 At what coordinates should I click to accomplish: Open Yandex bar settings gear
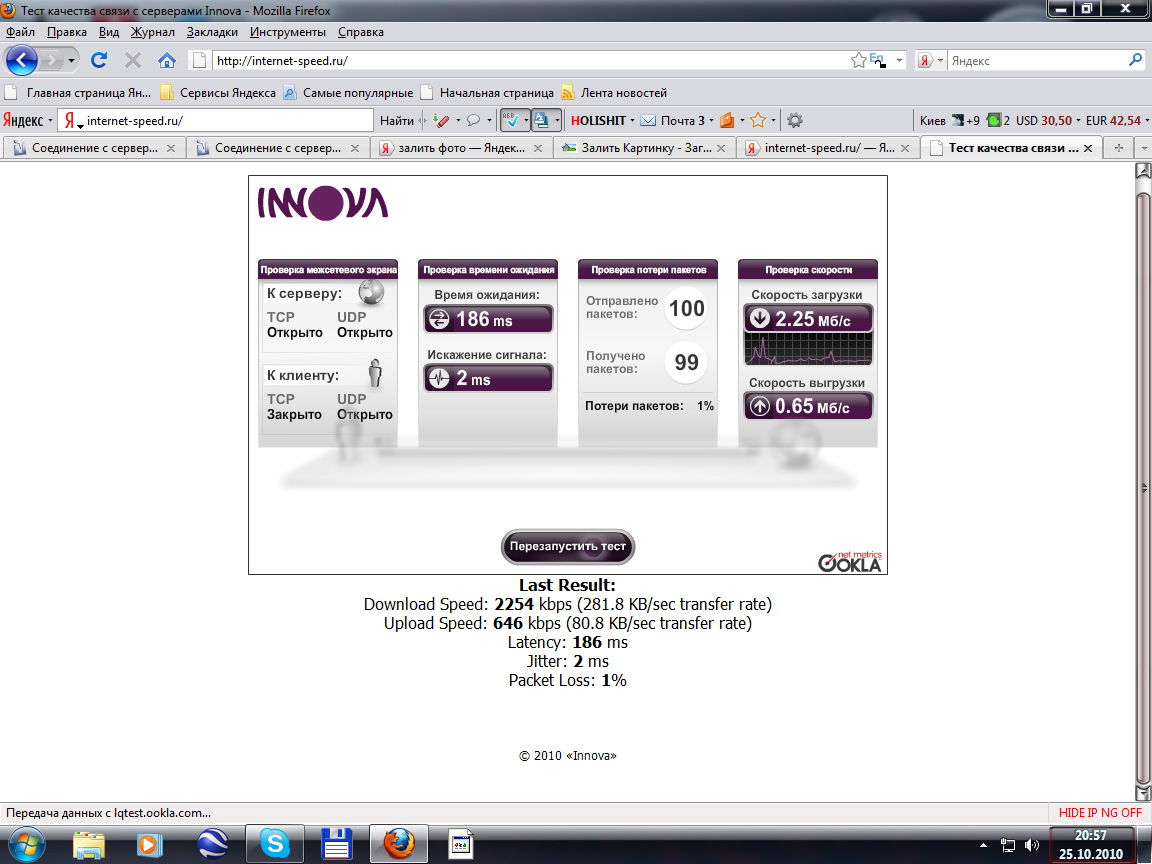pos(794,120)
